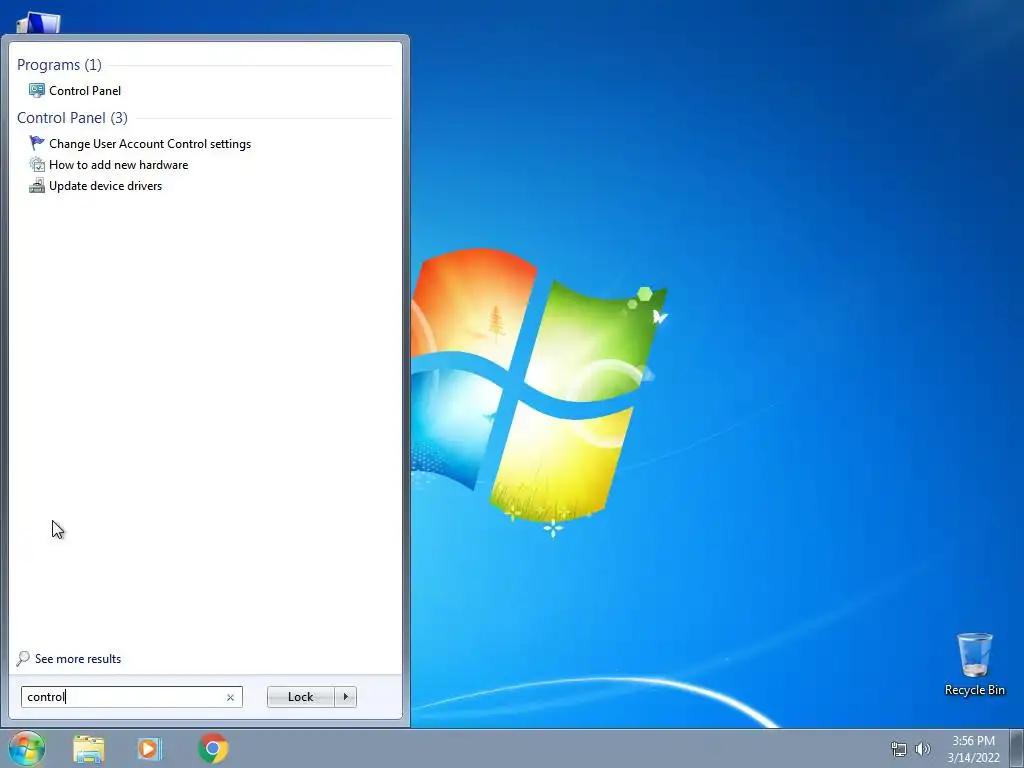1024x768 pixels.
Task: Click the add new hardware icon
Action: tap(37, 165)
